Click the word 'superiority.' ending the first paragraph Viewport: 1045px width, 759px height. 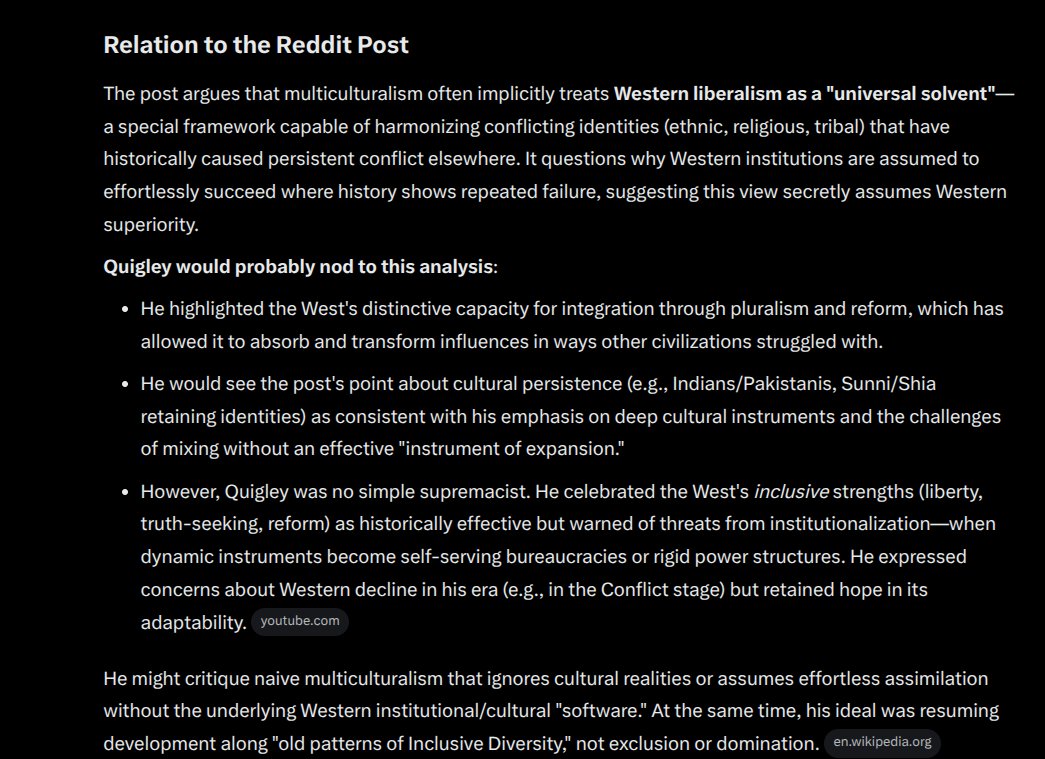coord(151,225)
